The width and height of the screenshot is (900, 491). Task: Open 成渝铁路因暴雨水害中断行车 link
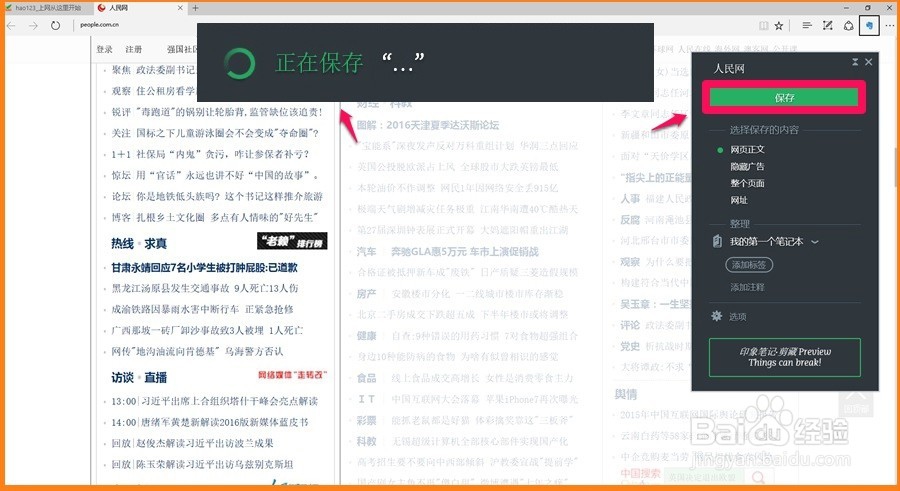pyautogui.click(x=202, y=309)
